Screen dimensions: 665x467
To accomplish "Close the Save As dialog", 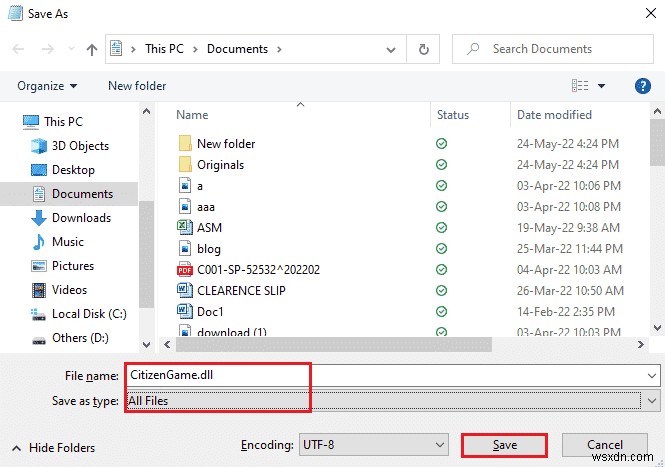I will [651, 13].
